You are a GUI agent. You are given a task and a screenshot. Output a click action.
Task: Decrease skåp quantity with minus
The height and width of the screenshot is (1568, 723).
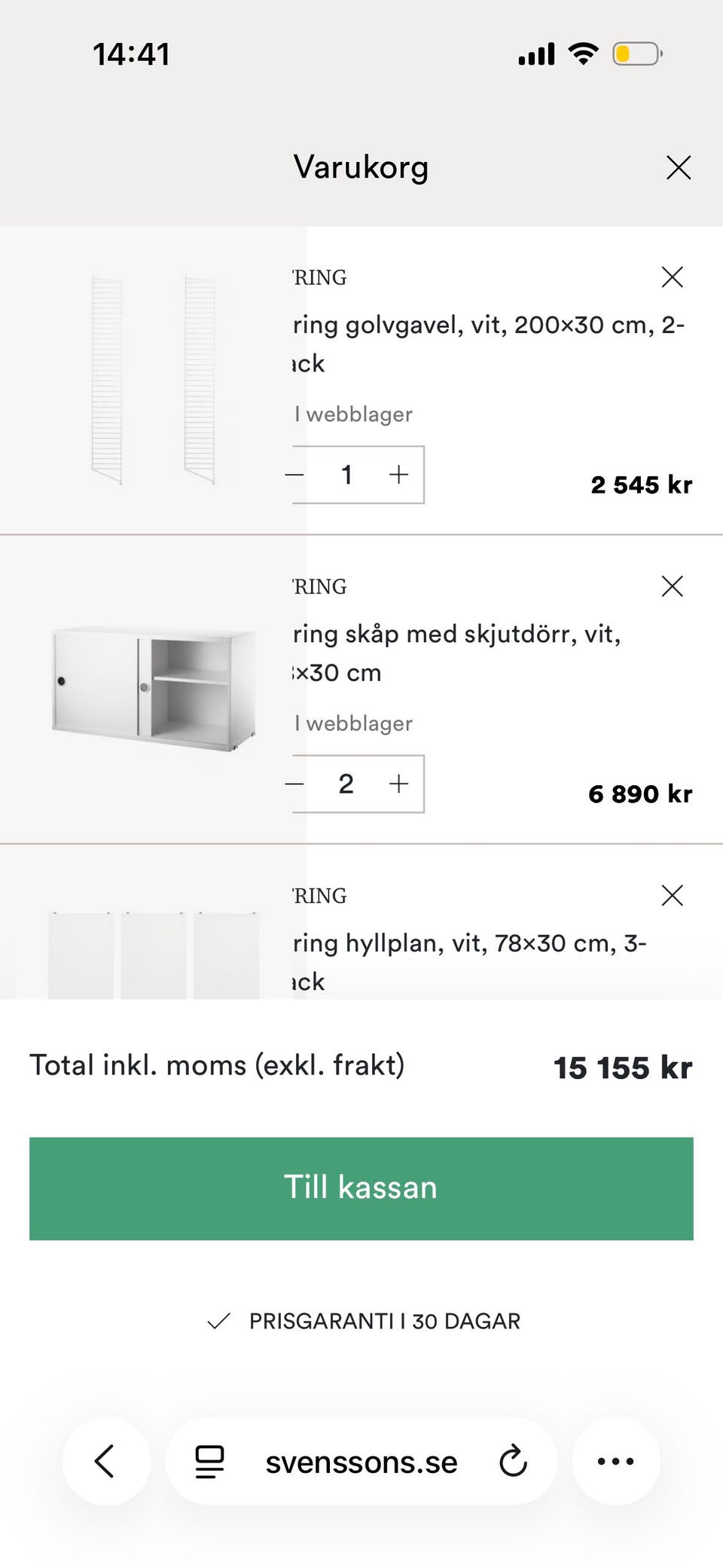tap(296, 784)
